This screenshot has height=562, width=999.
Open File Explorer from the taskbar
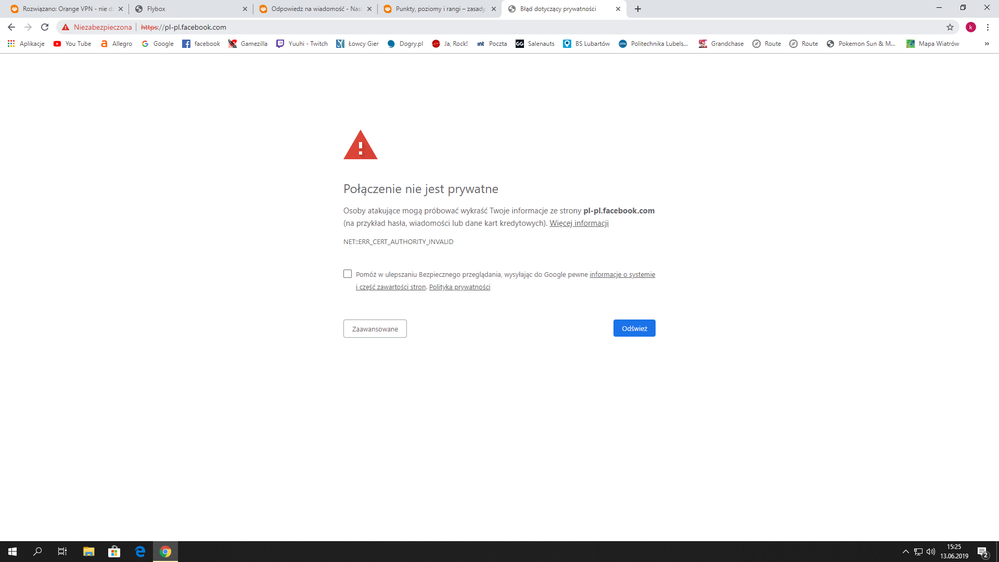click(89, 552)
